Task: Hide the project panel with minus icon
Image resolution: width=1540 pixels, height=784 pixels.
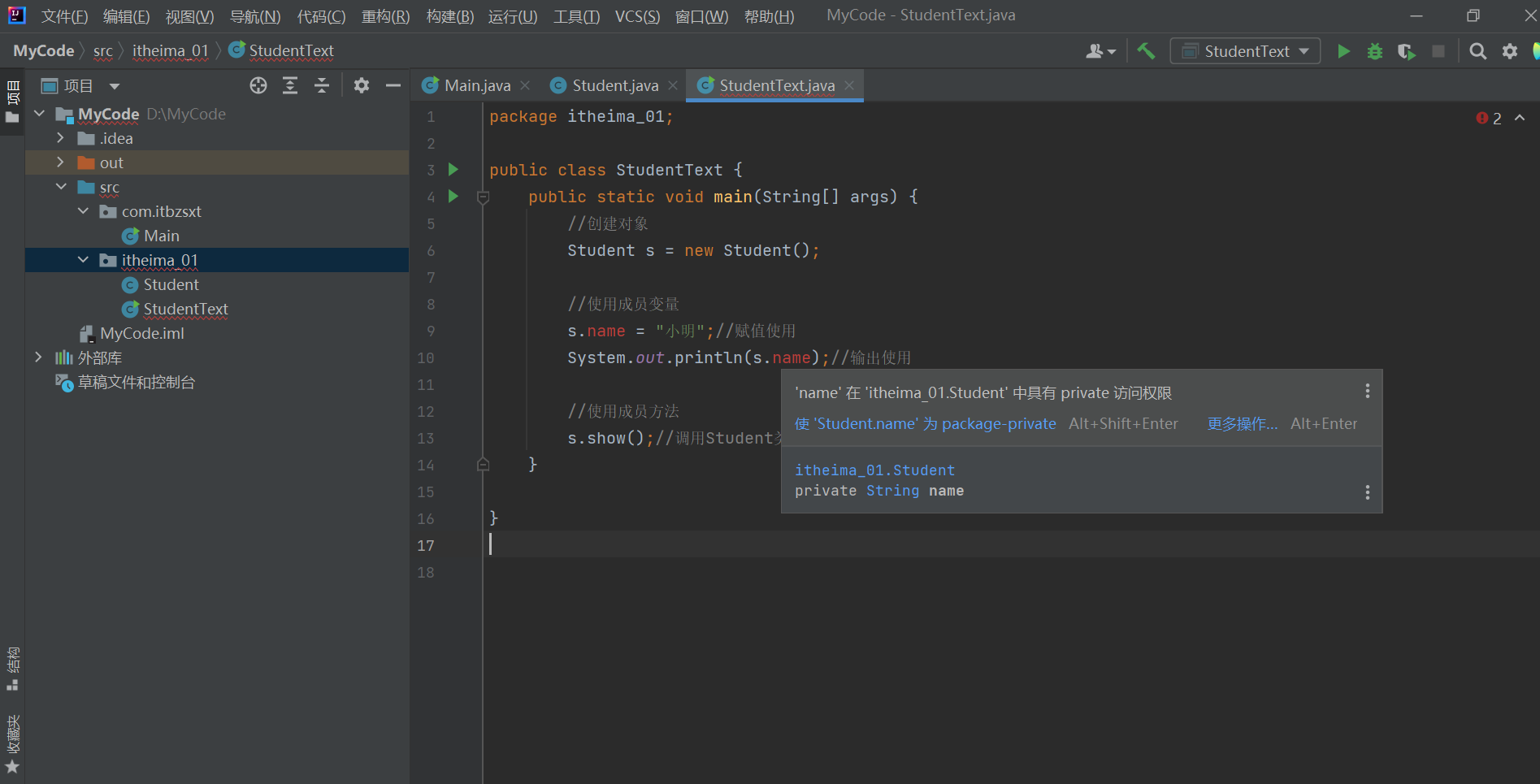Action: click(x=393, y=85)
